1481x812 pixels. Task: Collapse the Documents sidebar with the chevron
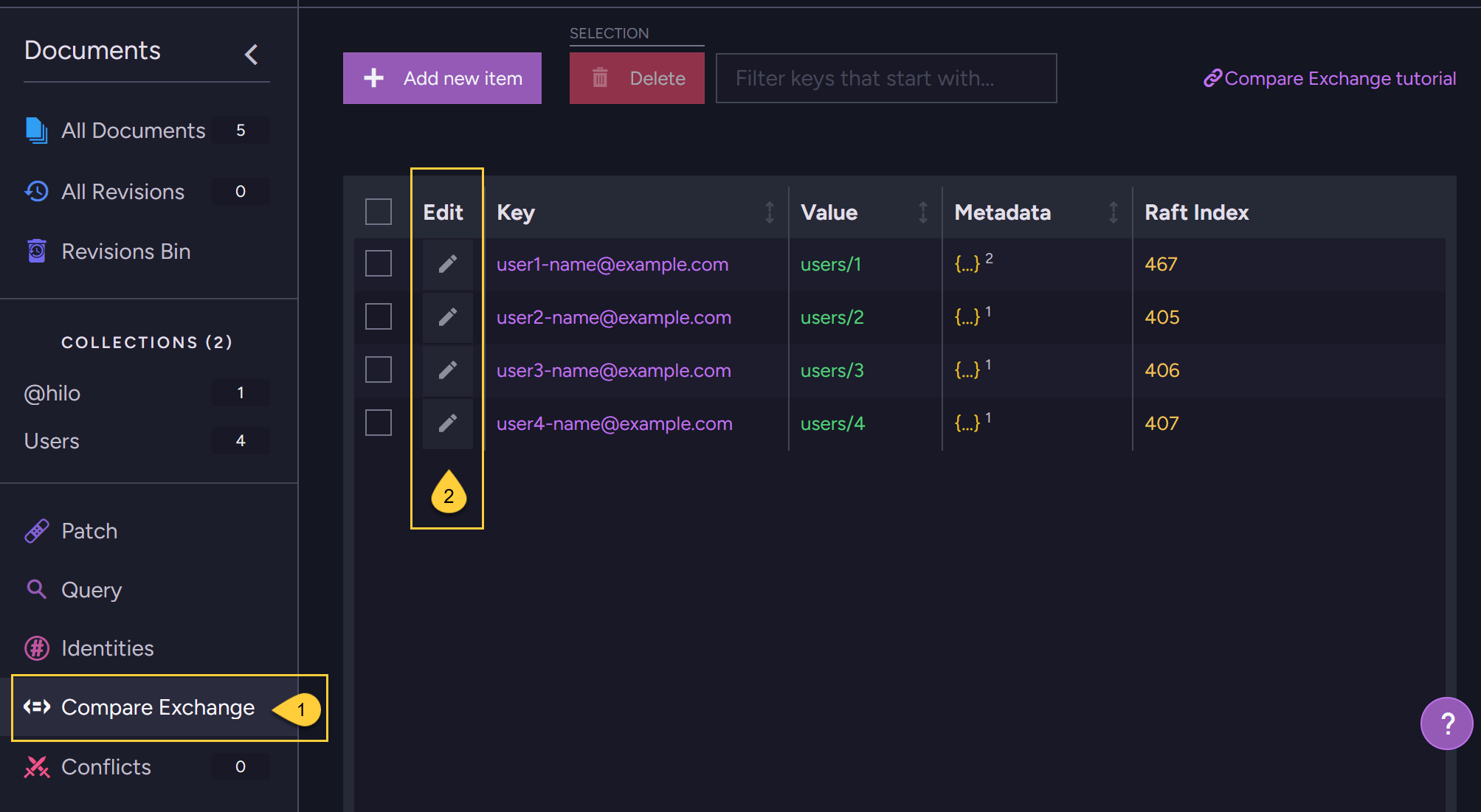point(252,54)
